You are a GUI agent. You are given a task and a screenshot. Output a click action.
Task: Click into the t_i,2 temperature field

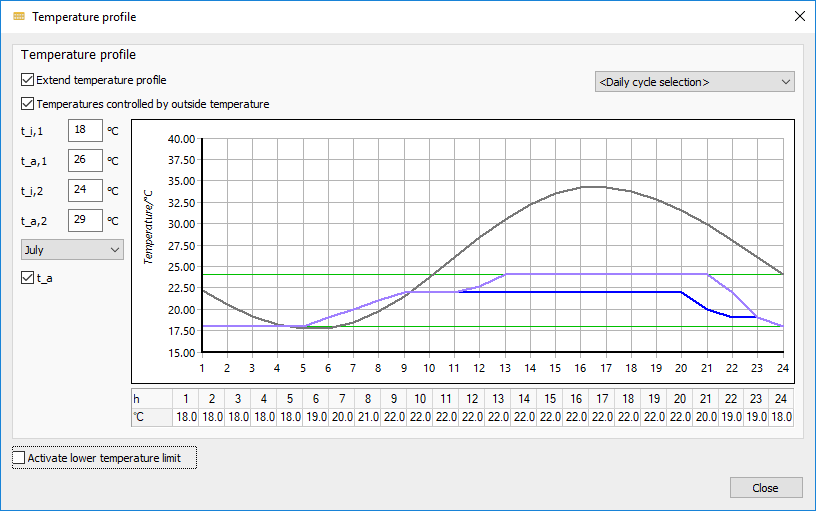[85, 190]
